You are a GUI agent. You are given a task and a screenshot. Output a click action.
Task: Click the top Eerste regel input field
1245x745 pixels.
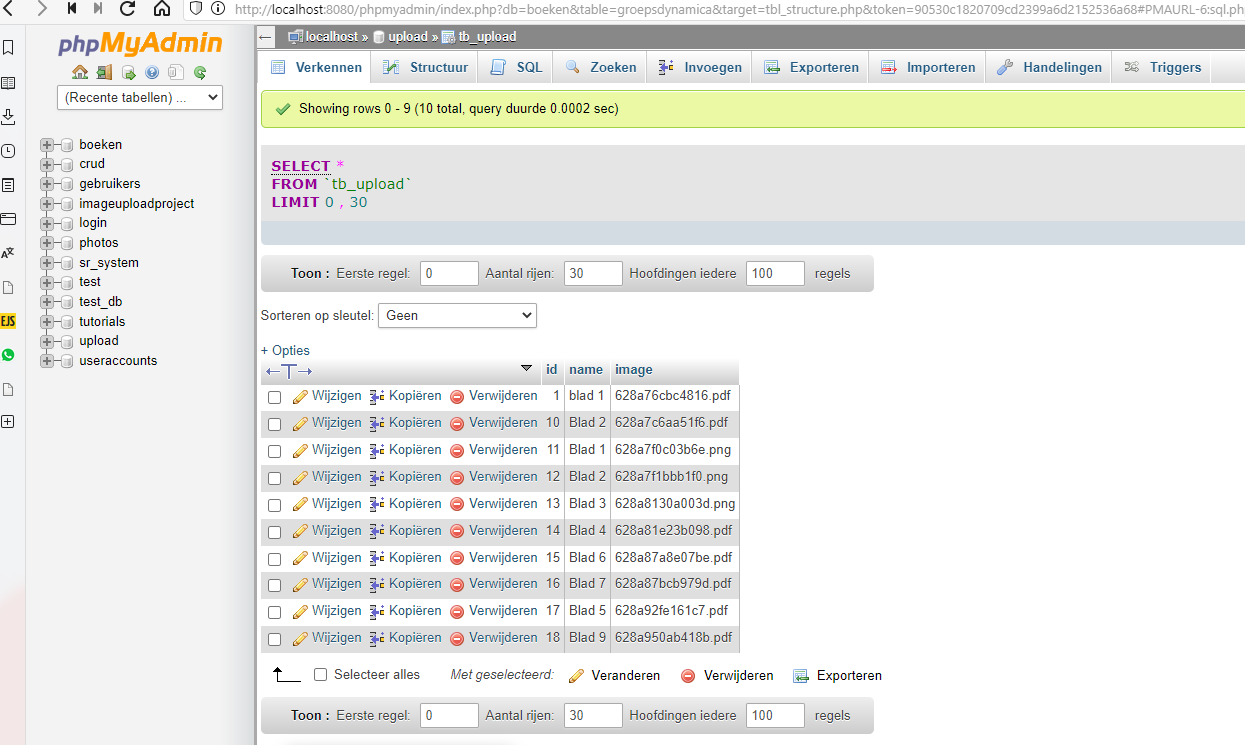coord(449,273)
